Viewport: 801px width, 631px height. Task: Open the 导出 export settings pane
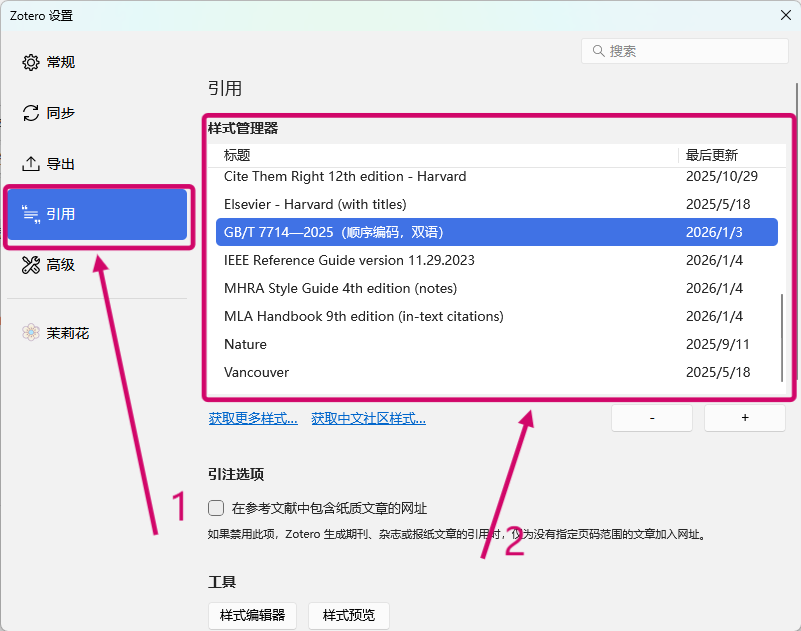(97, 164)
